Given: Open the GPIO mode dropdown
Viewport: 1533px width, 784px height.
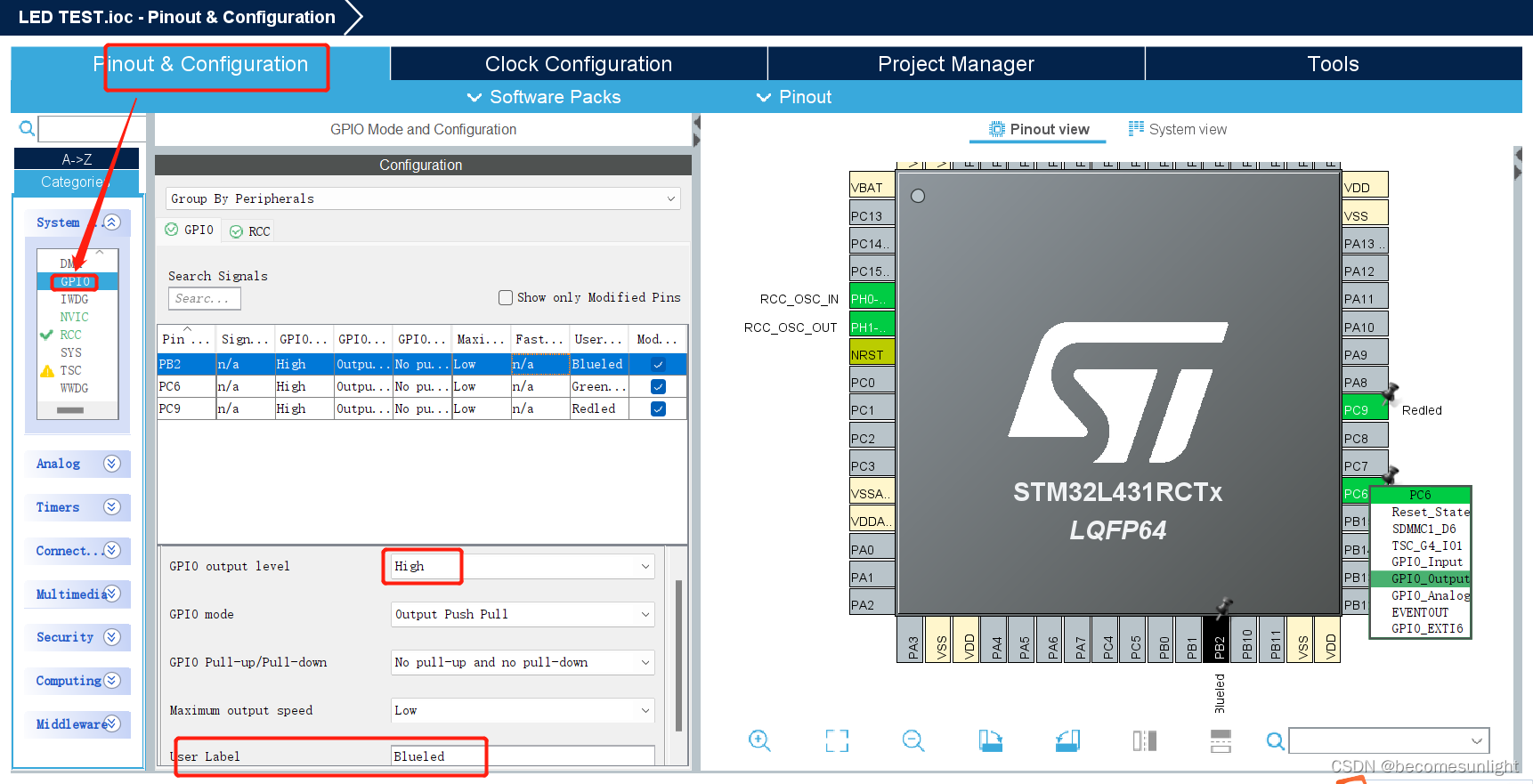Looking at the screenshot, I should pyautogui.click(x=523, y=614).
